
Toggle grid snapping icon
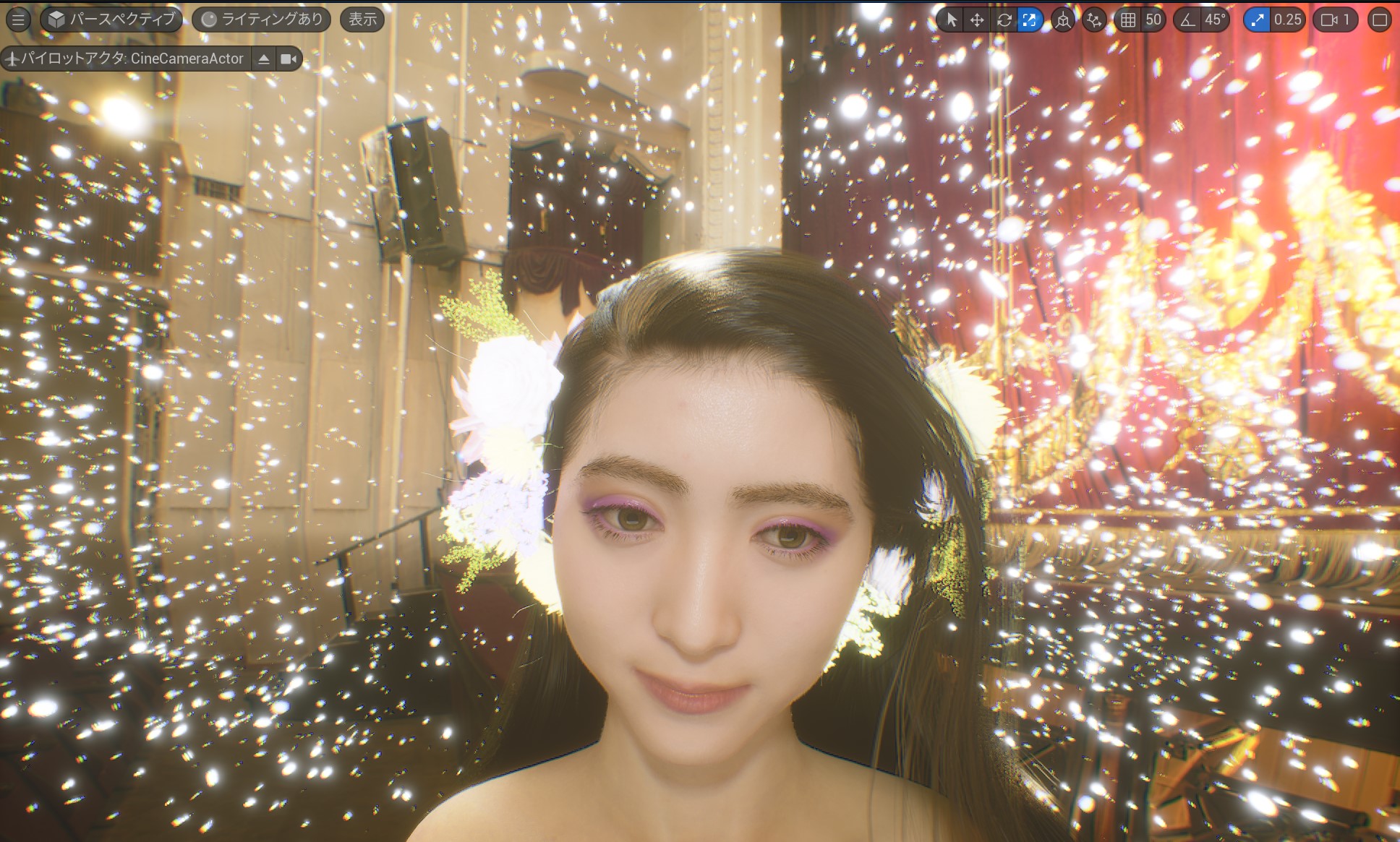(1128, 20)
